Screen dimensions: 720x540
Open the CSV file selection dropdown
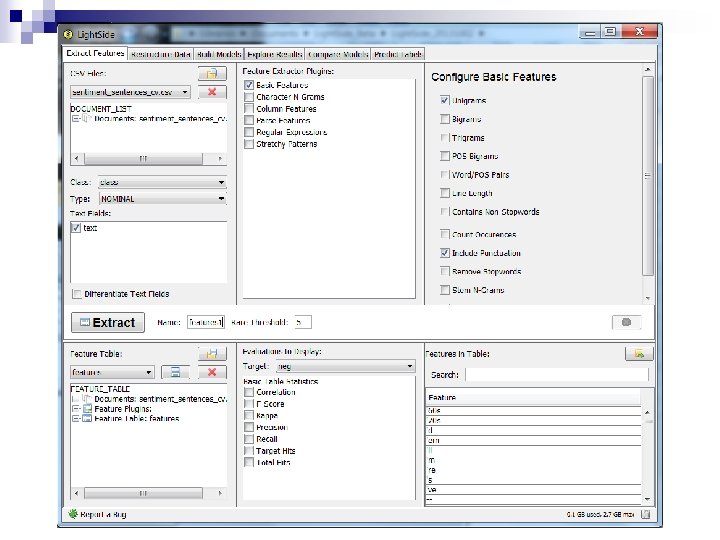tap(130, 92)
